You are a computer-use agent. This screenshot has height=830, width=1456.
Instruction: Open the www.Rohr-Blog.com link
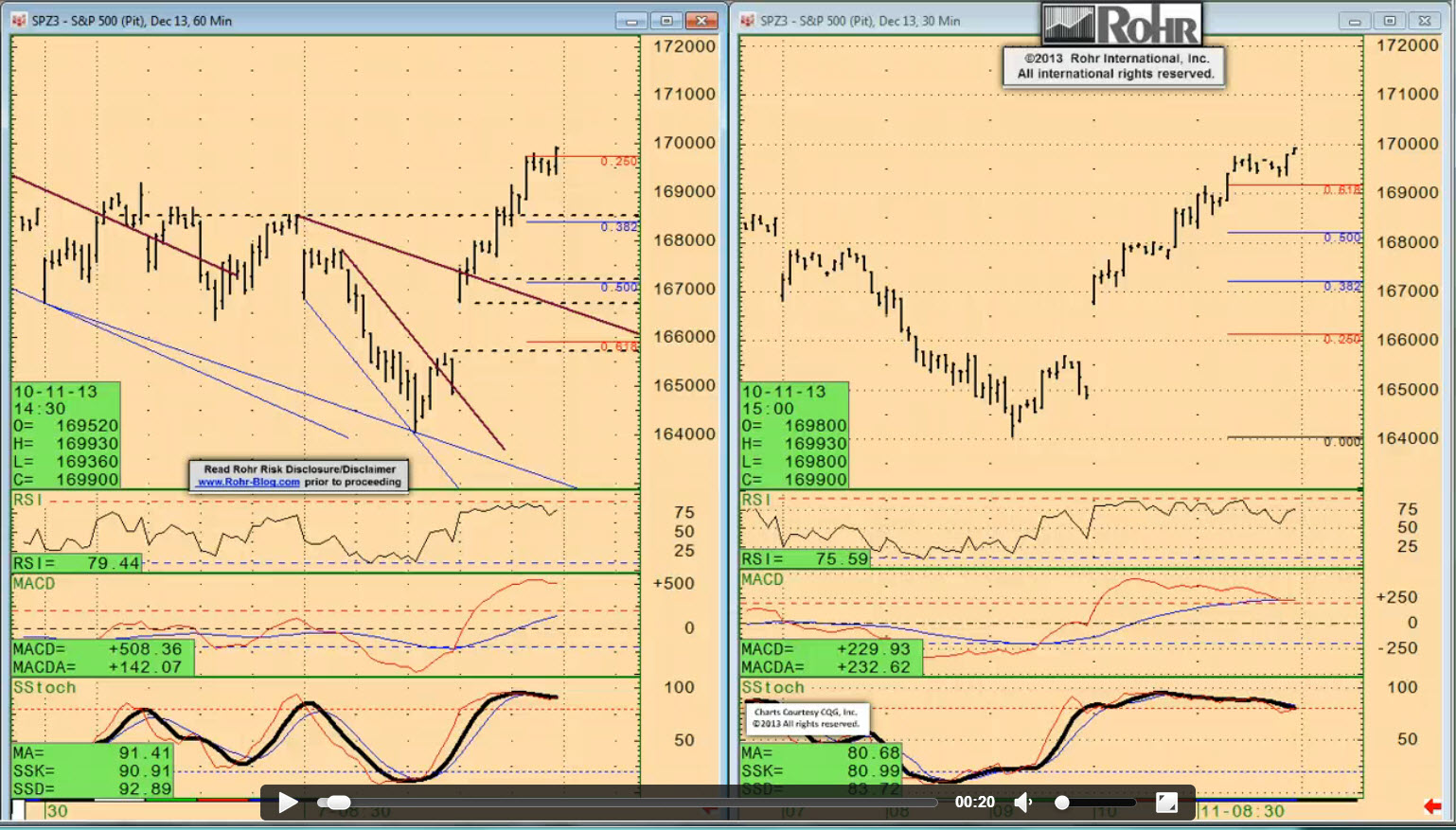pyautogui.click(x=248, y=482)
